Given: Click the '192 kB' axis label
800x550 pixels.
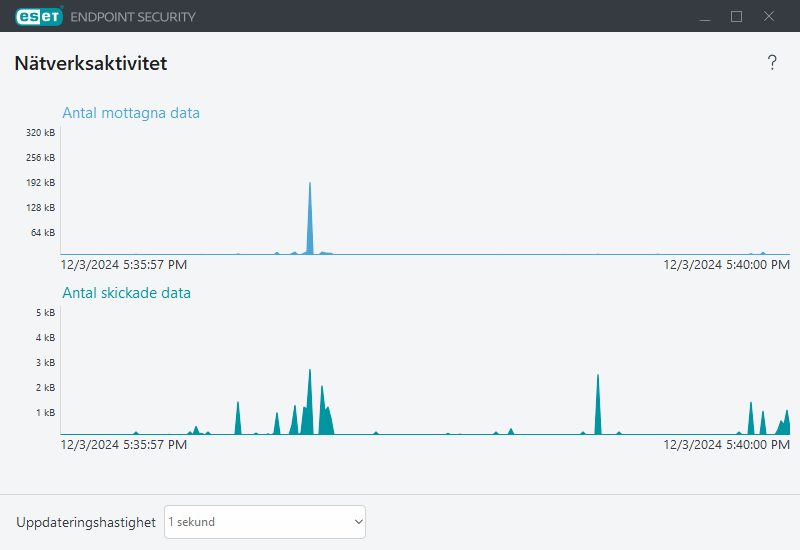Looking at the screenshot, I should tap(41, 183).
